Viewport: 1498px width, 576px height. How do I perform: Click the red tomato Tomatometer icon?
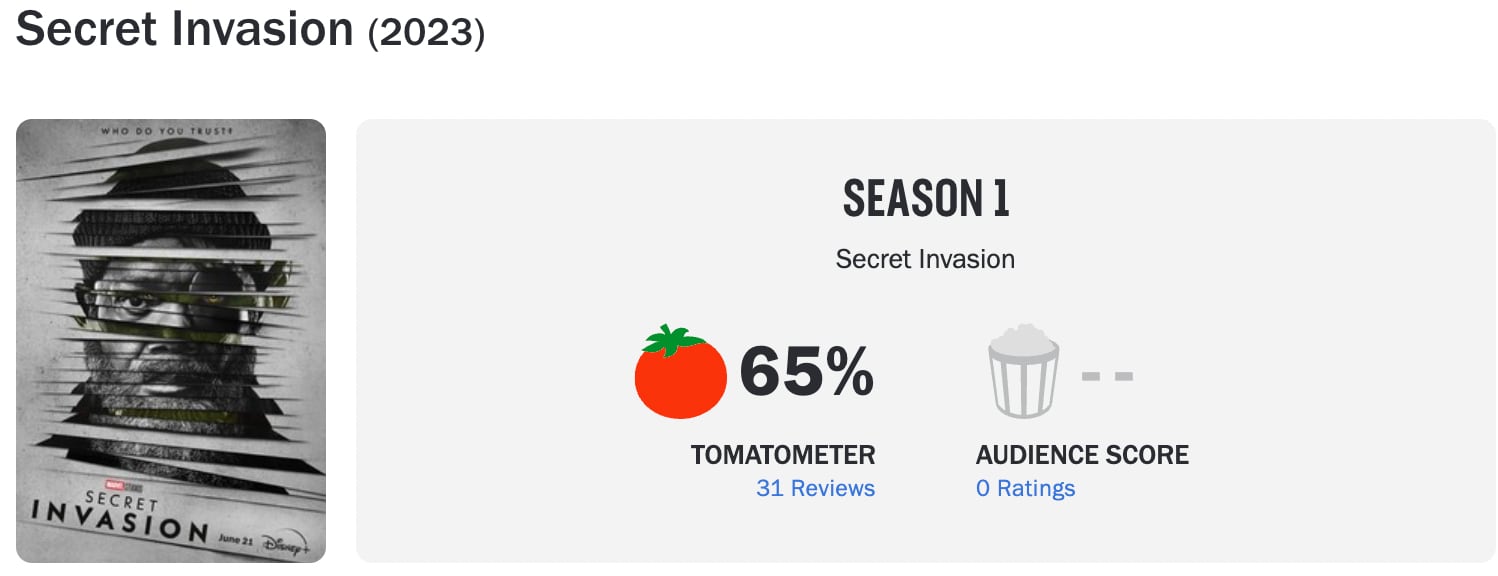point(680,372)
